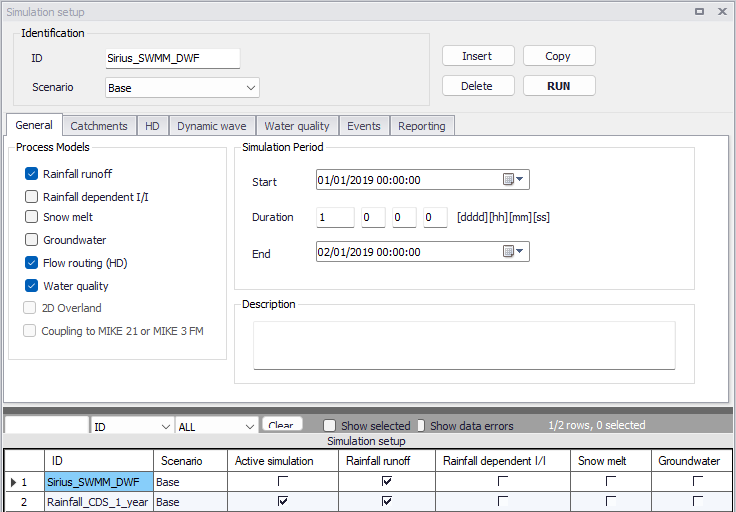
Task: Click the Snow melt column header
Action: (x=611, y=461)
